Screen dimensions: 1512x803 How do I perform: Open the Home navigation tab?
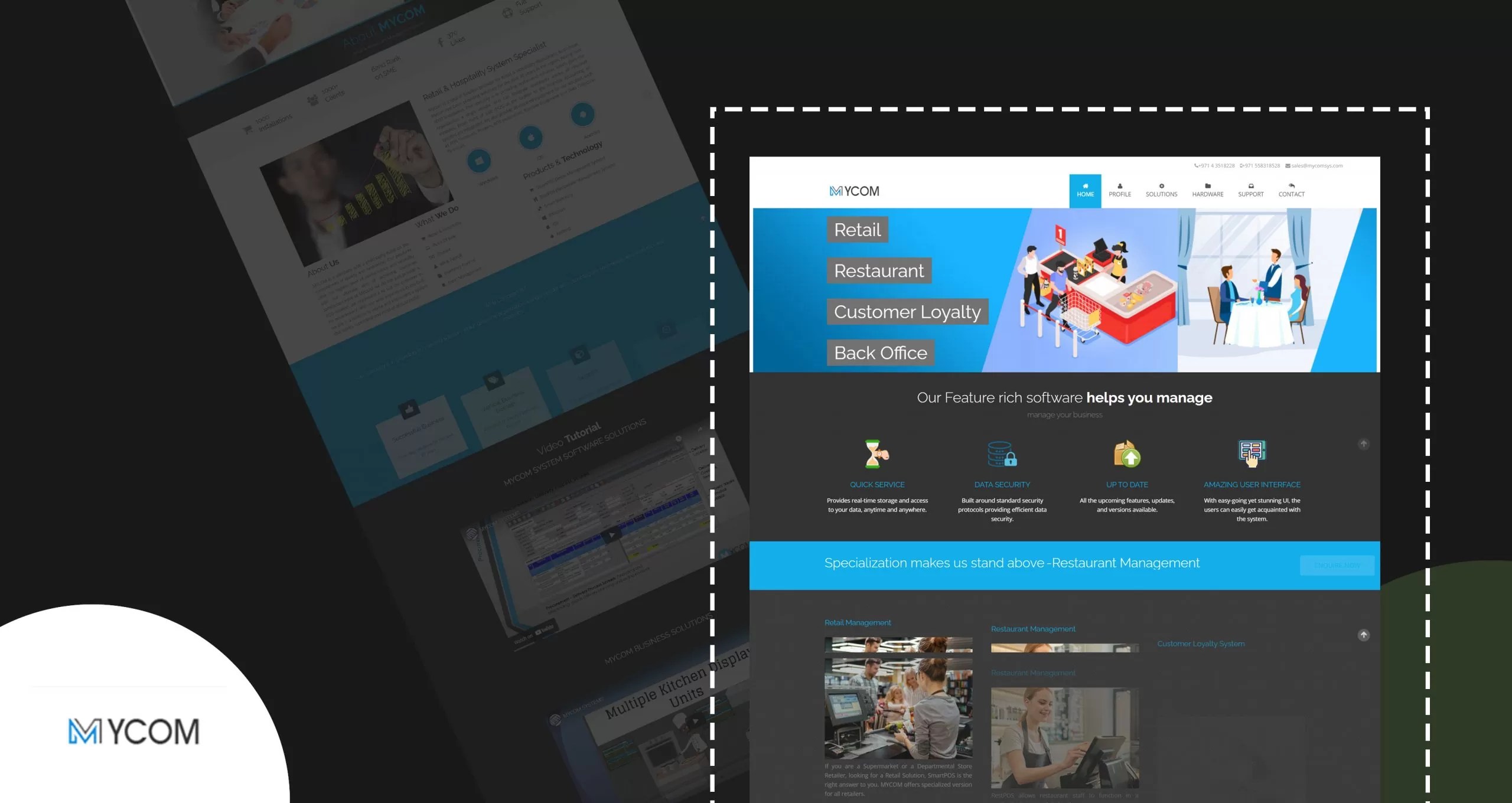click(x=1085, y=191)
